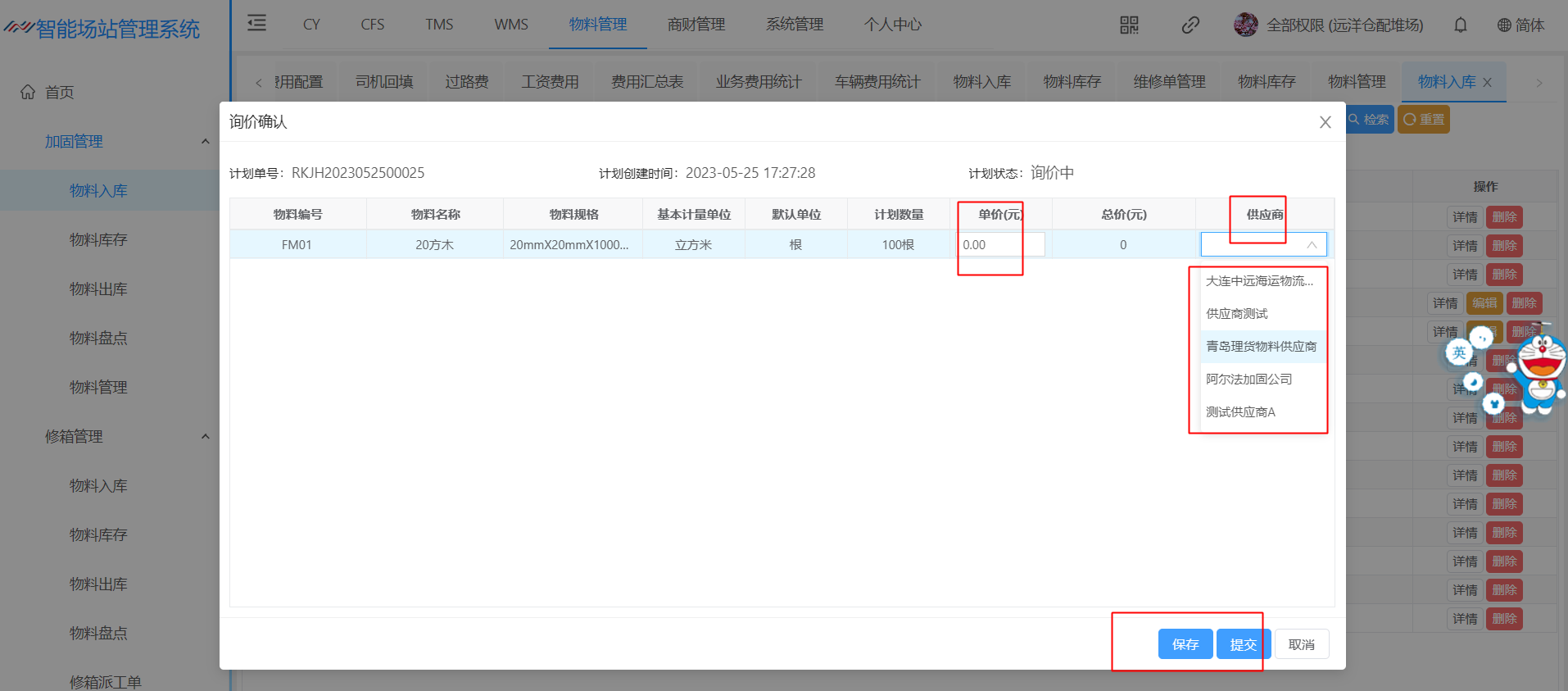
Task: Close the 询价确认 dialog with X
Action: point(1325,122)
